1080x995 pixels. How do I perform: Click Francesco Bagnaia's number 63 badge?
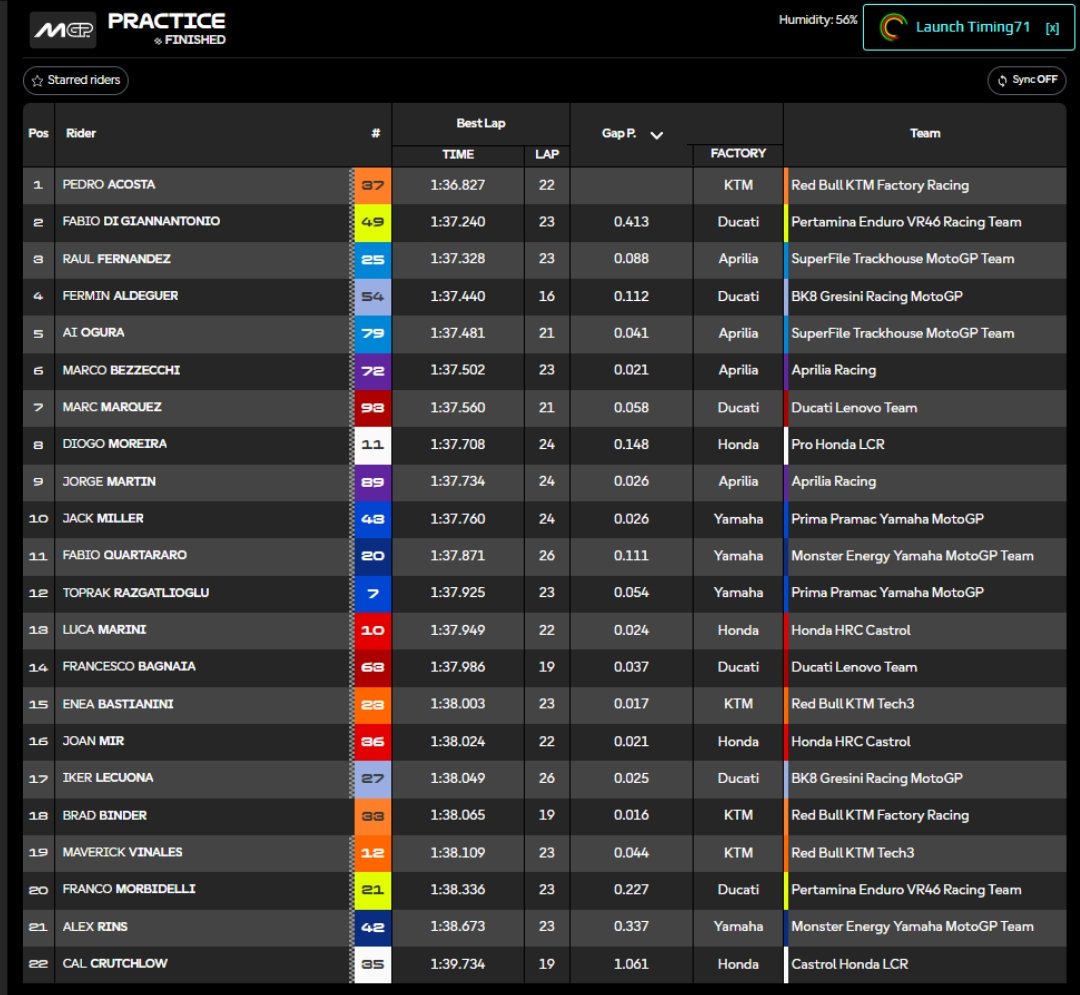pyautogui.click(x=373, y=667)
